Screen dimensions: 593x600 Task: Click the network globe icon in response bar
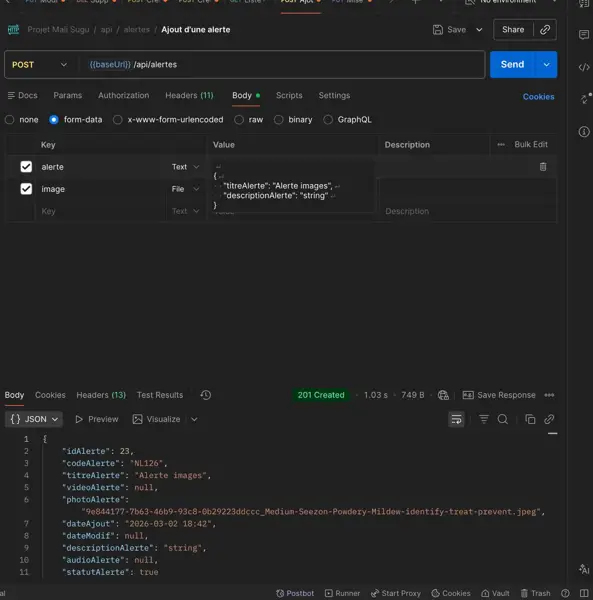tap(443, 395)
